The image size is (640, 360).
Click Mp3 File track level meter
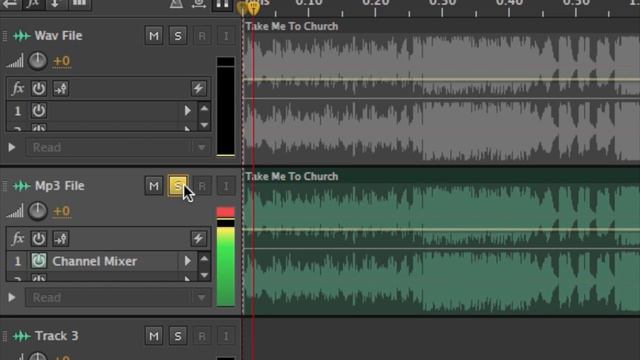coord(226,257)
